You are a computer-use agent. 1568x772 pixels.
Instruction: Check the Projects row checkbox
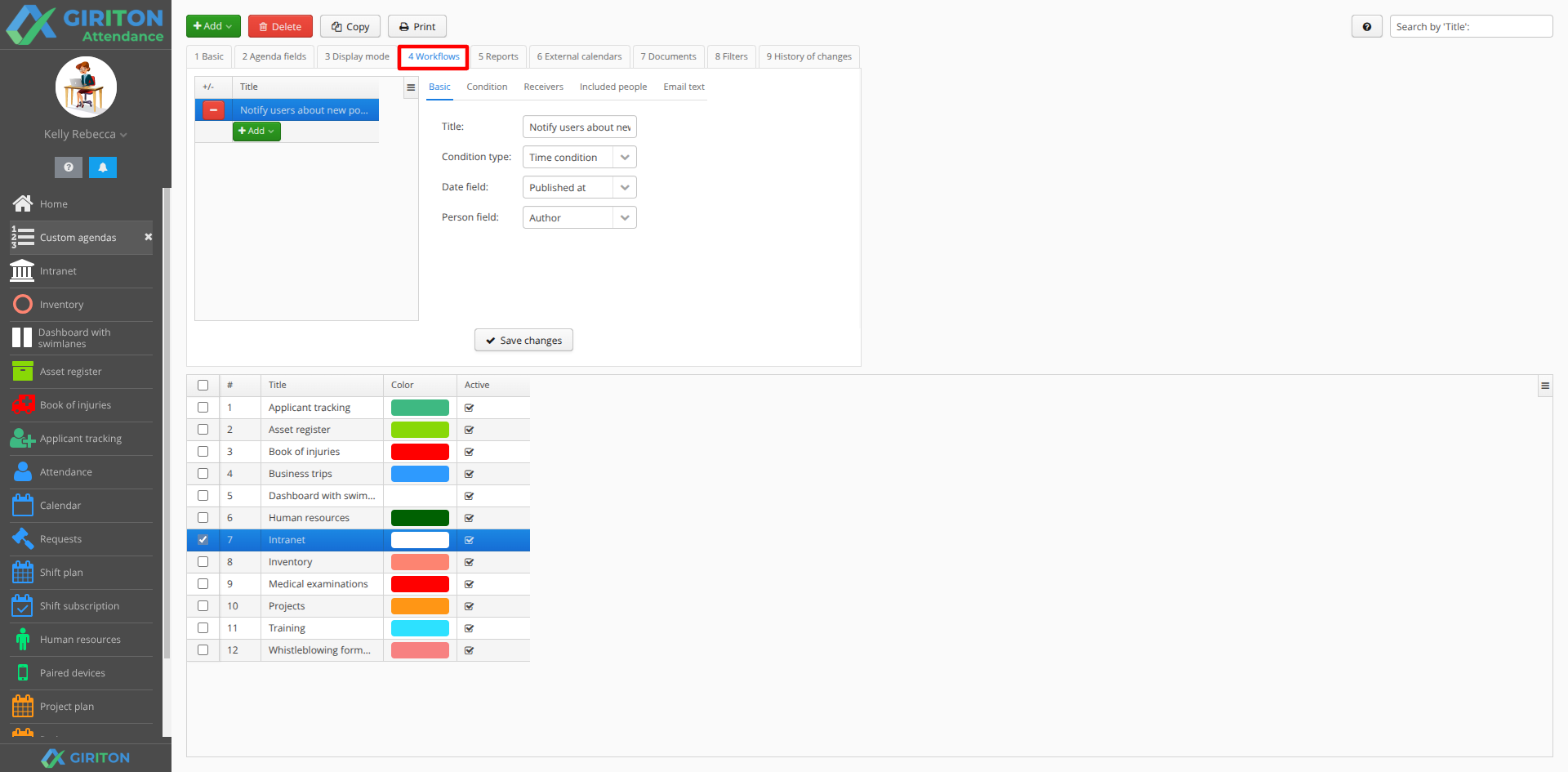click(203, 605)
